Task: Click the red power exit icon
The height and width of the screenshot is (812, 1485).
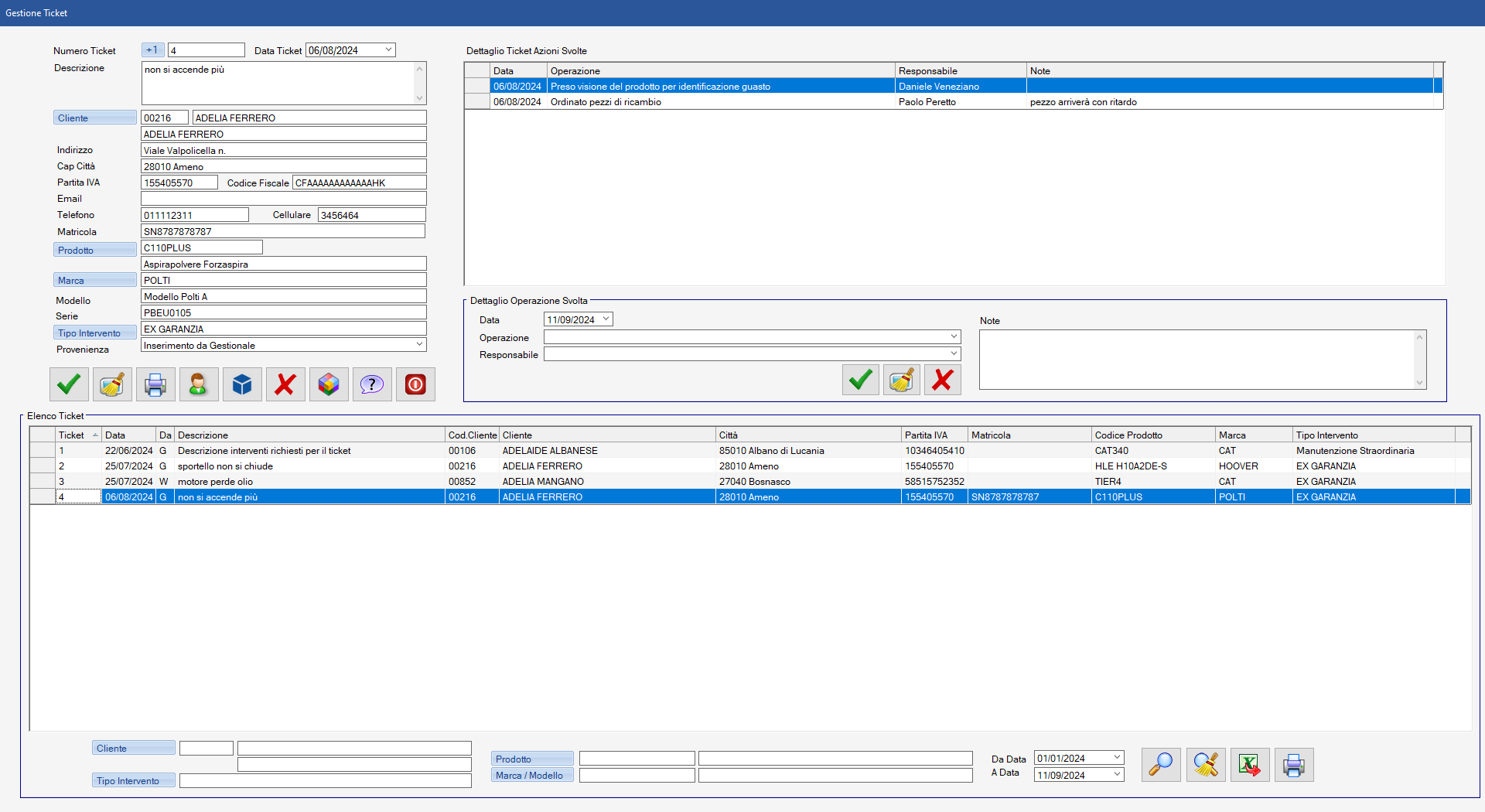Action: 415,384
